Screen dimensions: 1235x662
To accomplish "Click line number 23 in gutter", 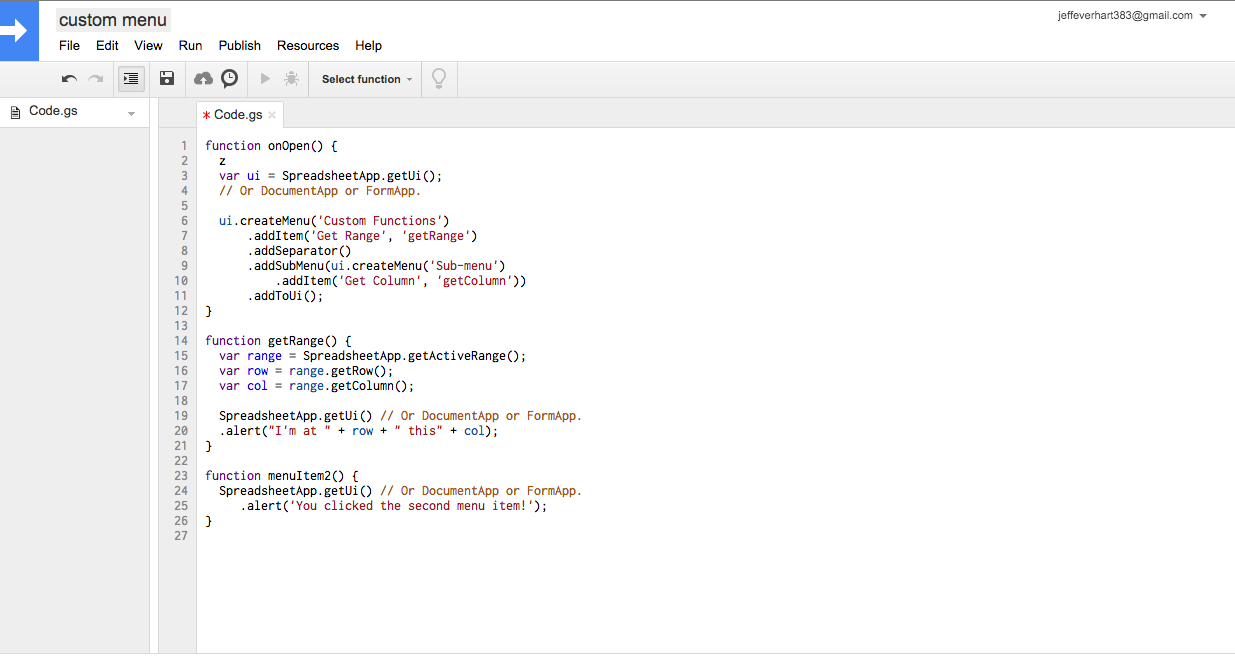I will [181, 476].
